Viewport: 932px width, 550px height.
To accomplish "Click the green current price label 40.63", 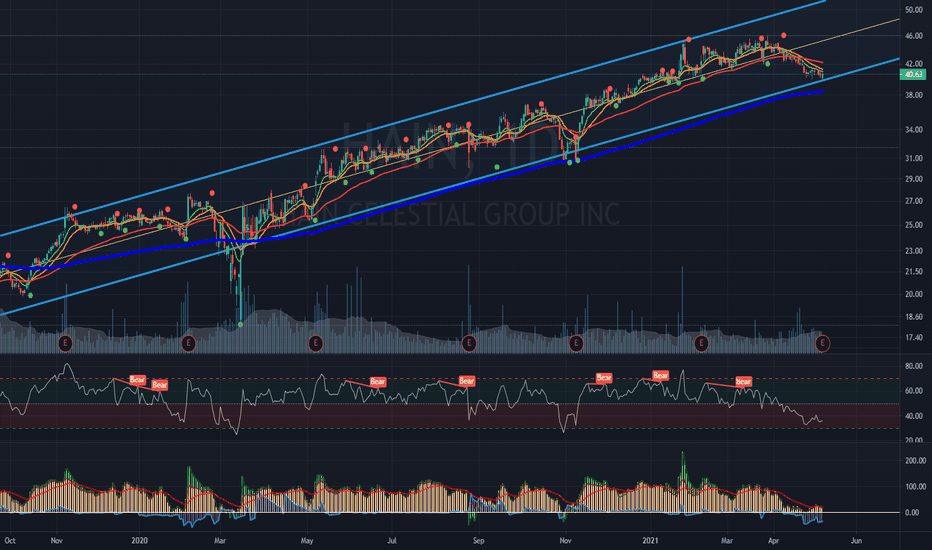I will coord(913,74).
